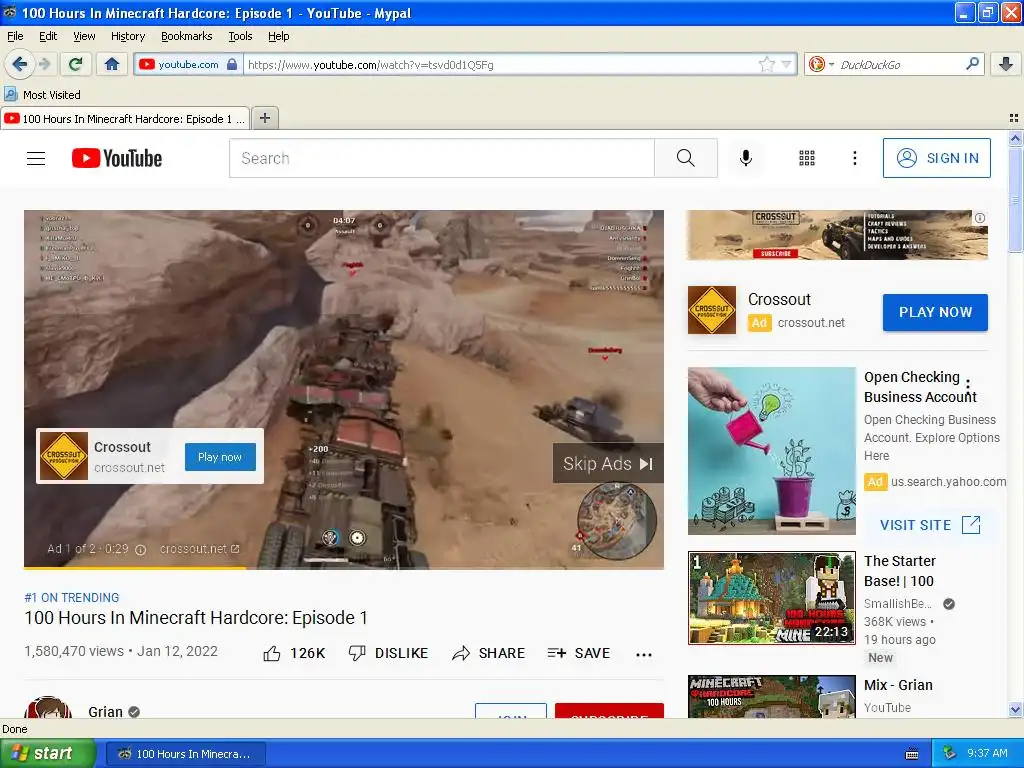Open options menu for the checking account ad
1024x768 pixels.
point(968,385)
